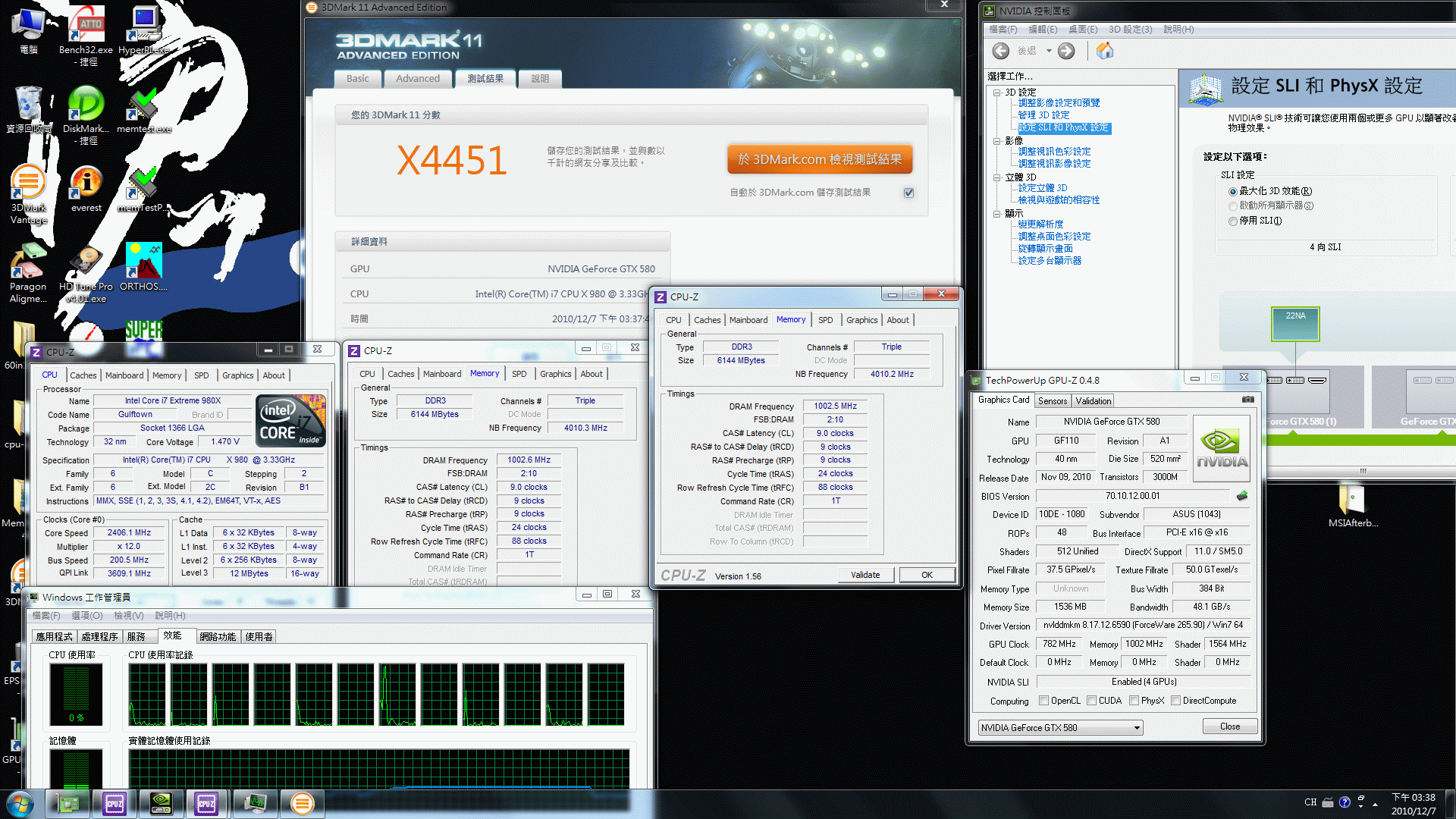Click the OK button in CPU-Z

927,575
